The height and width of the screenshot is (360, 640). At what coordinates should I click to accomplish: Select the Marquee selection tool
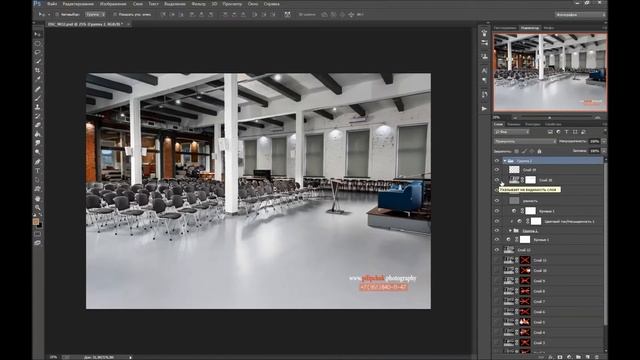[38, 43]
